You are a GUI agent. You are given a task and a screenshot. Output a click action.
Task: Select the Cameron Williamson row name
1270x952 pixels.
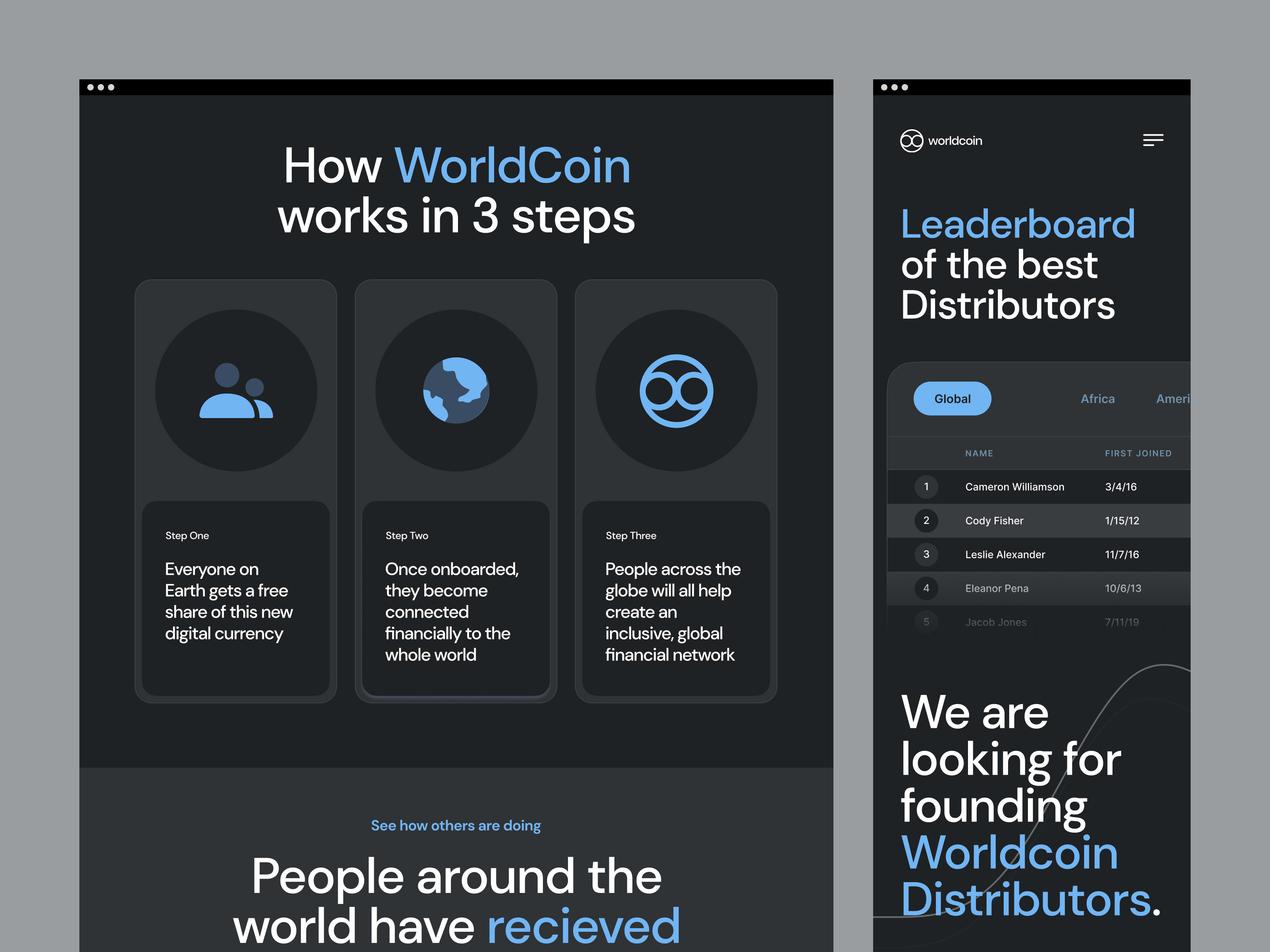pyautogui.click(x=1014, y=487)
